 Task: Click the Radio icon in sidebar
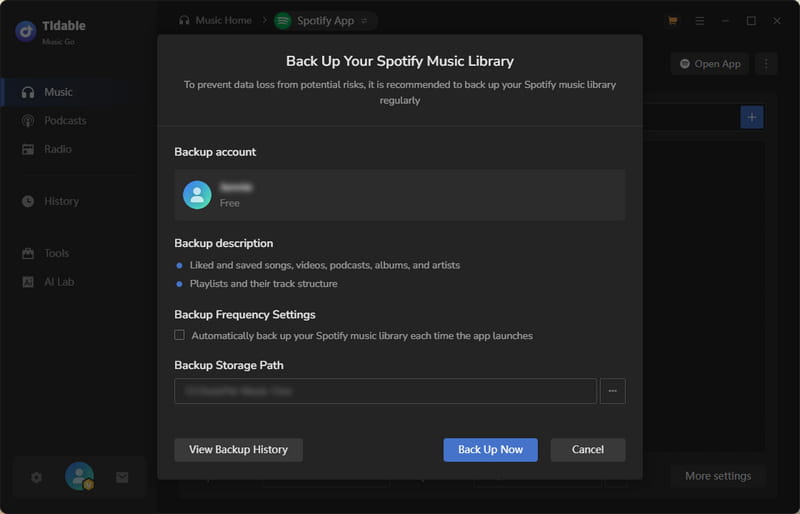[28, 149]
